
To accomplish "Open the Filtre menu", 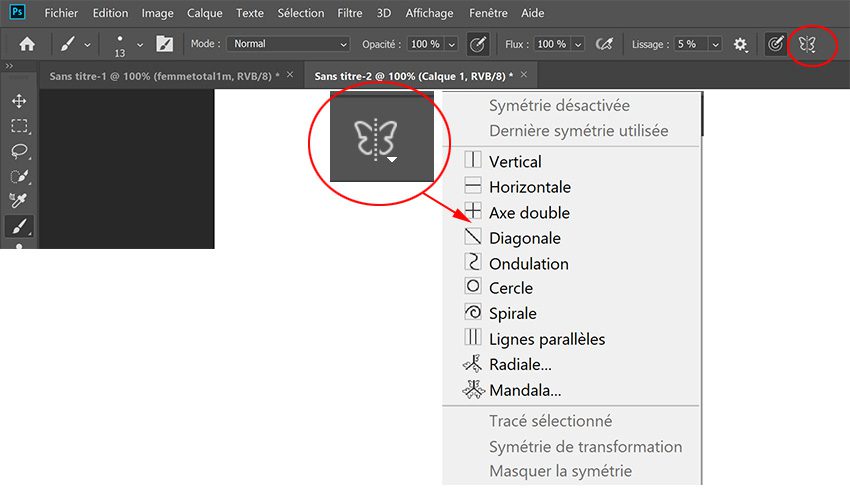I will (350, 13).
